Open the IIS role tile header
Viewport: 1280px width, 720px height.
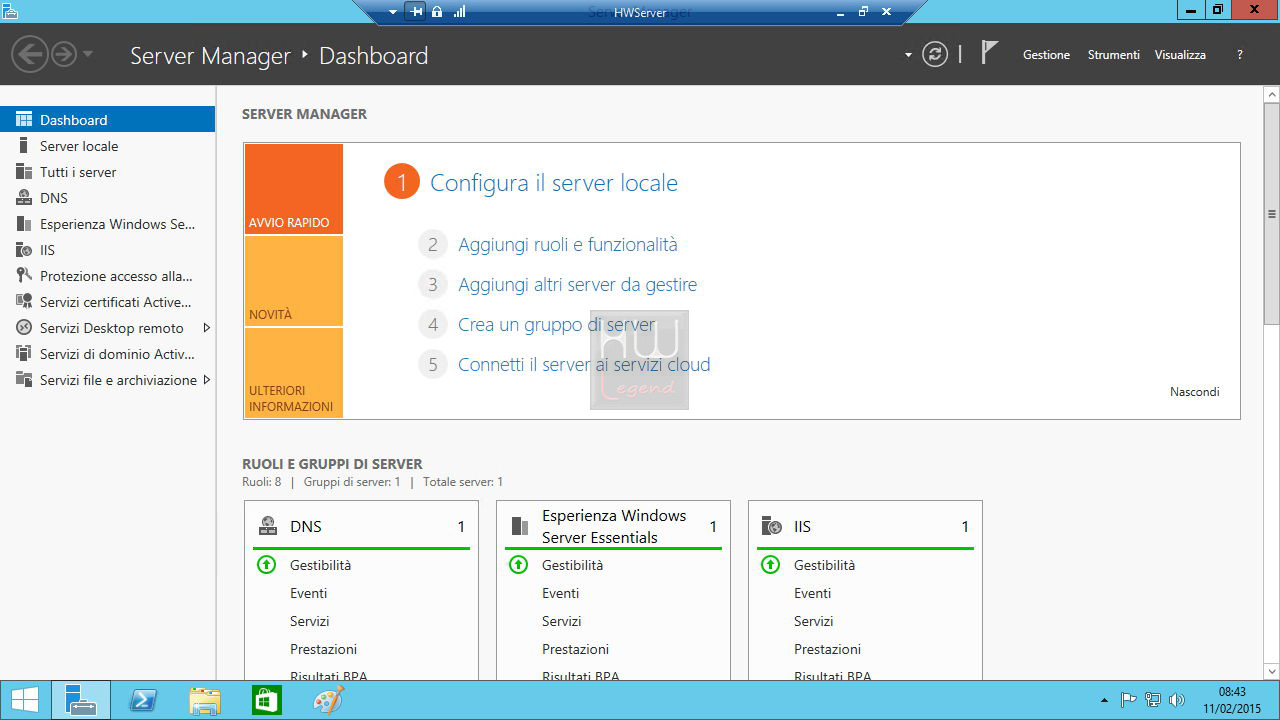[x=865, y=526]
